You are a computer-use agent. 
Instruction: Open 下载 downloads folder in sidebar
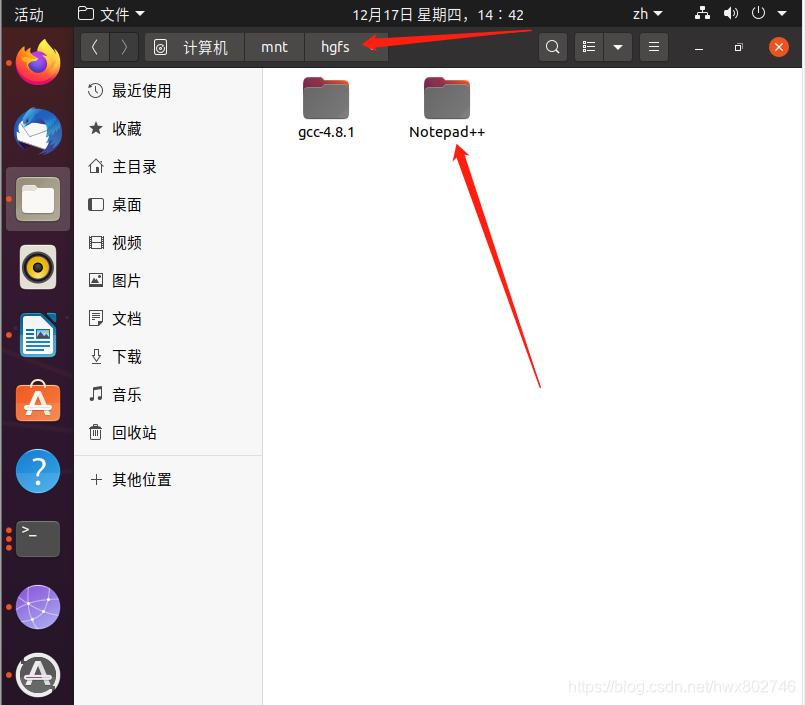tap(168, 357)
